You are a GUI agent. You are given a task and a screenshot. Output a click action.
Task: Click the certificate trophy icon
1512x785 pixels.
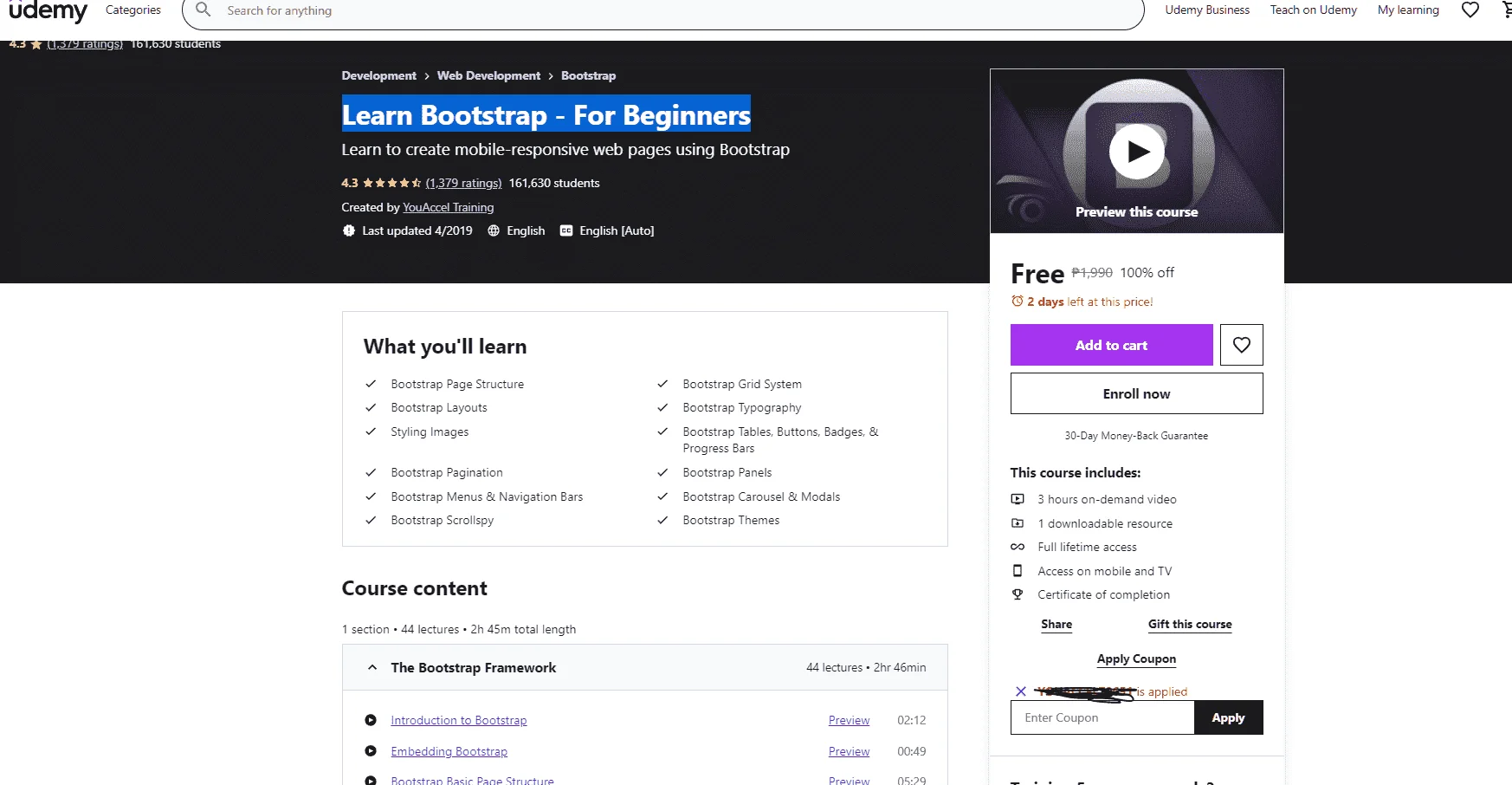[1018, 594]
